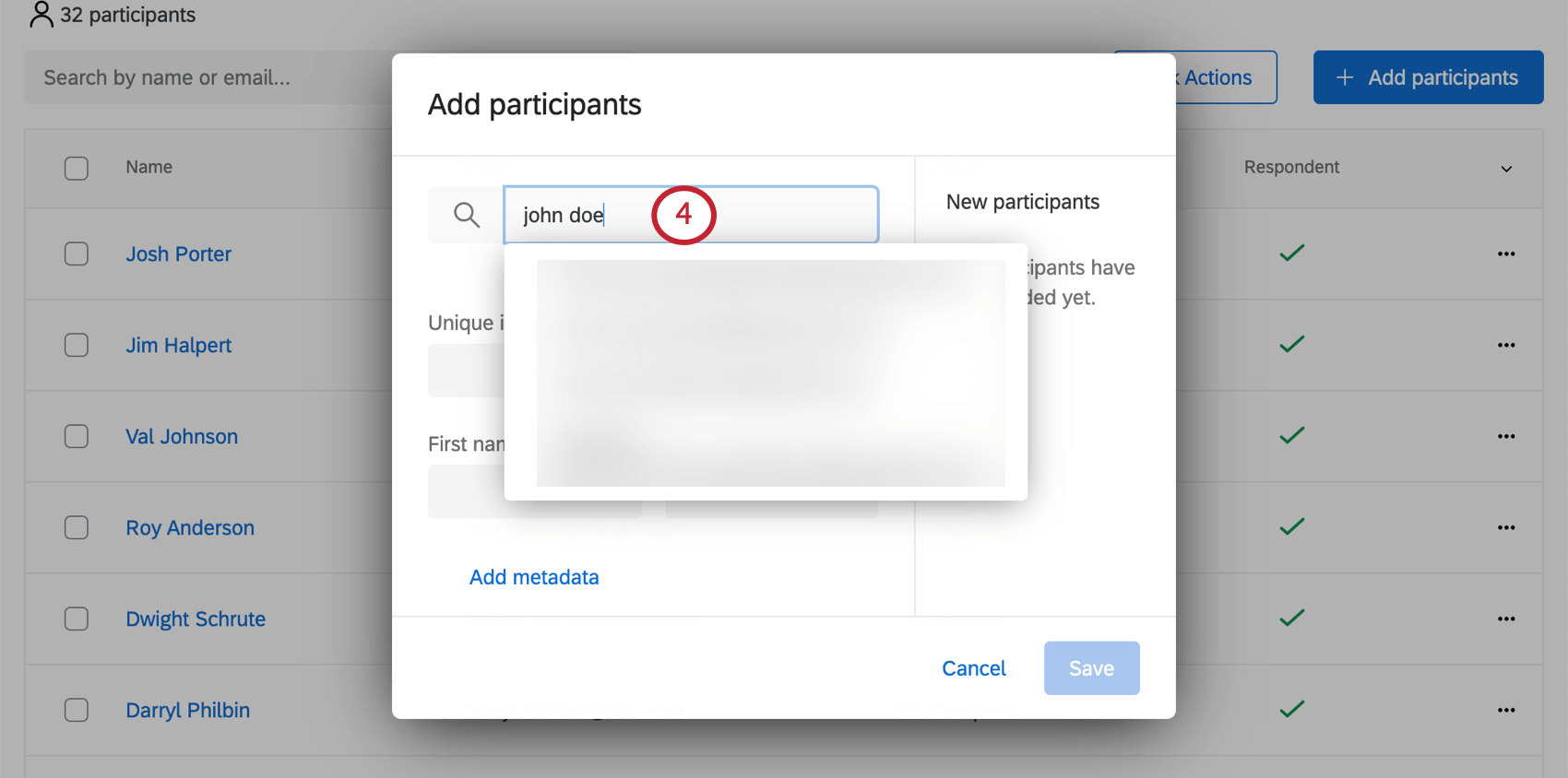The width and height of the screenshot is (1568, 778).
Task: Check the checkbox next to Josh Porter
Action: 77,253
